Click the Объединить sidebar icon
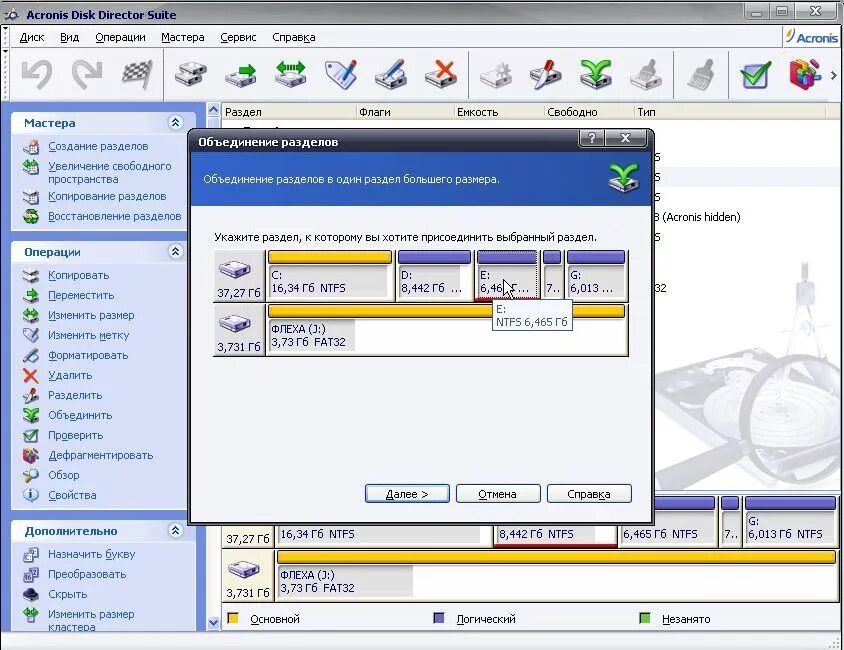This screenshot has width=844, height=650. pyautogui.click(x=31, y=415)
